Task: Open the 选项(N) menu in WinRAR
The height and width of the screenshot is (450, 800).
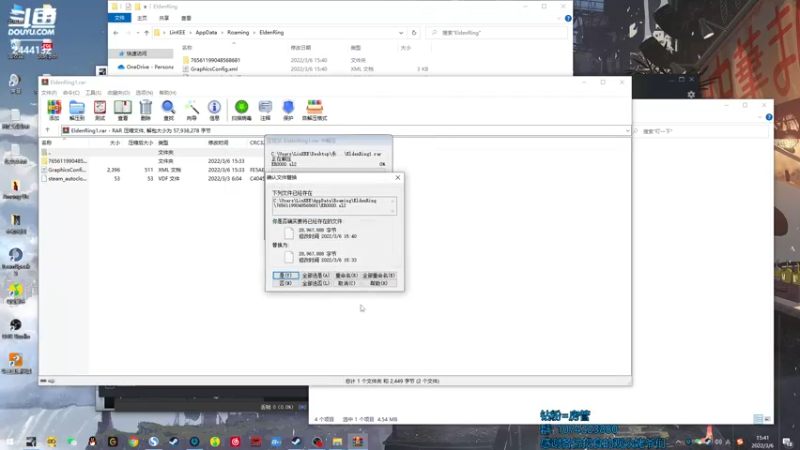Action: (x=144, y=93)
